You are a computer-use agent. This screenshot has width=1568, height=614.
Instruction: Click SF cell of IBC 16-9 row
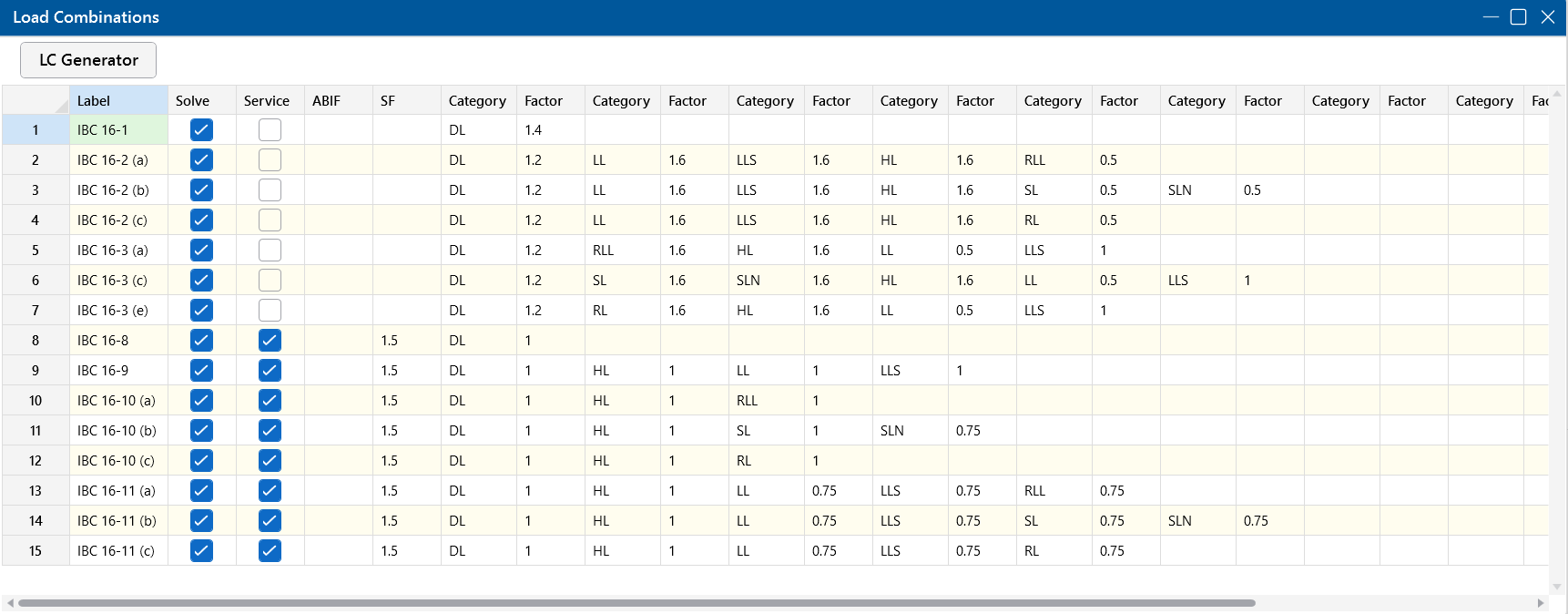click(406, 371)
